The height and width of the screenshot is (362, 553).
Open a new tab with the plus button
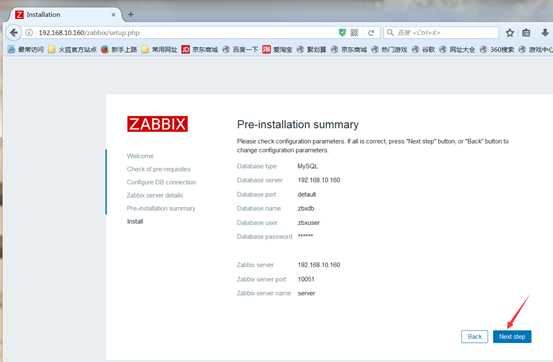[130, 14]
